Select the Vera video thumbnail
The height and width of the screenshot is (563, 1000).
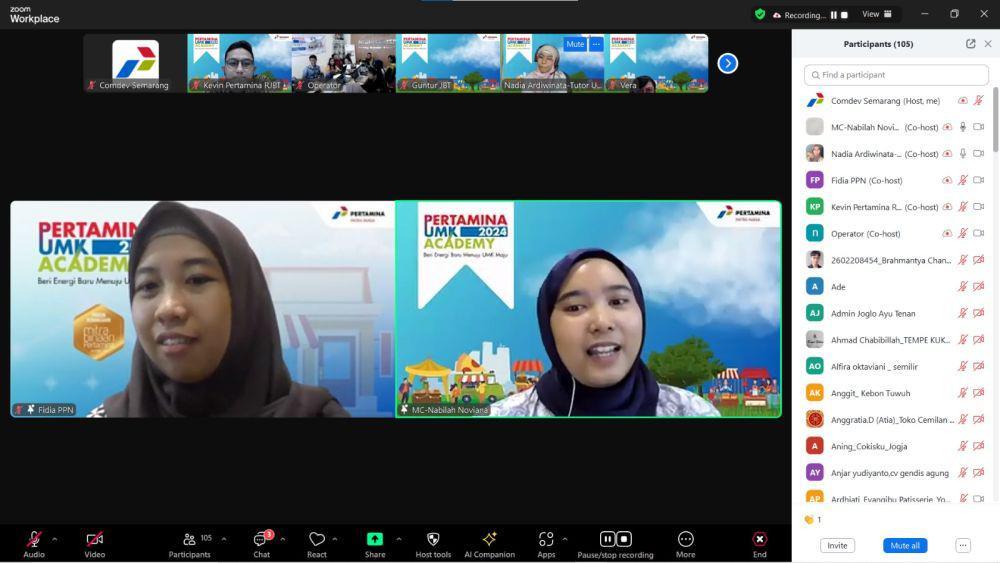pyautogui.click(x=656, y=63)
